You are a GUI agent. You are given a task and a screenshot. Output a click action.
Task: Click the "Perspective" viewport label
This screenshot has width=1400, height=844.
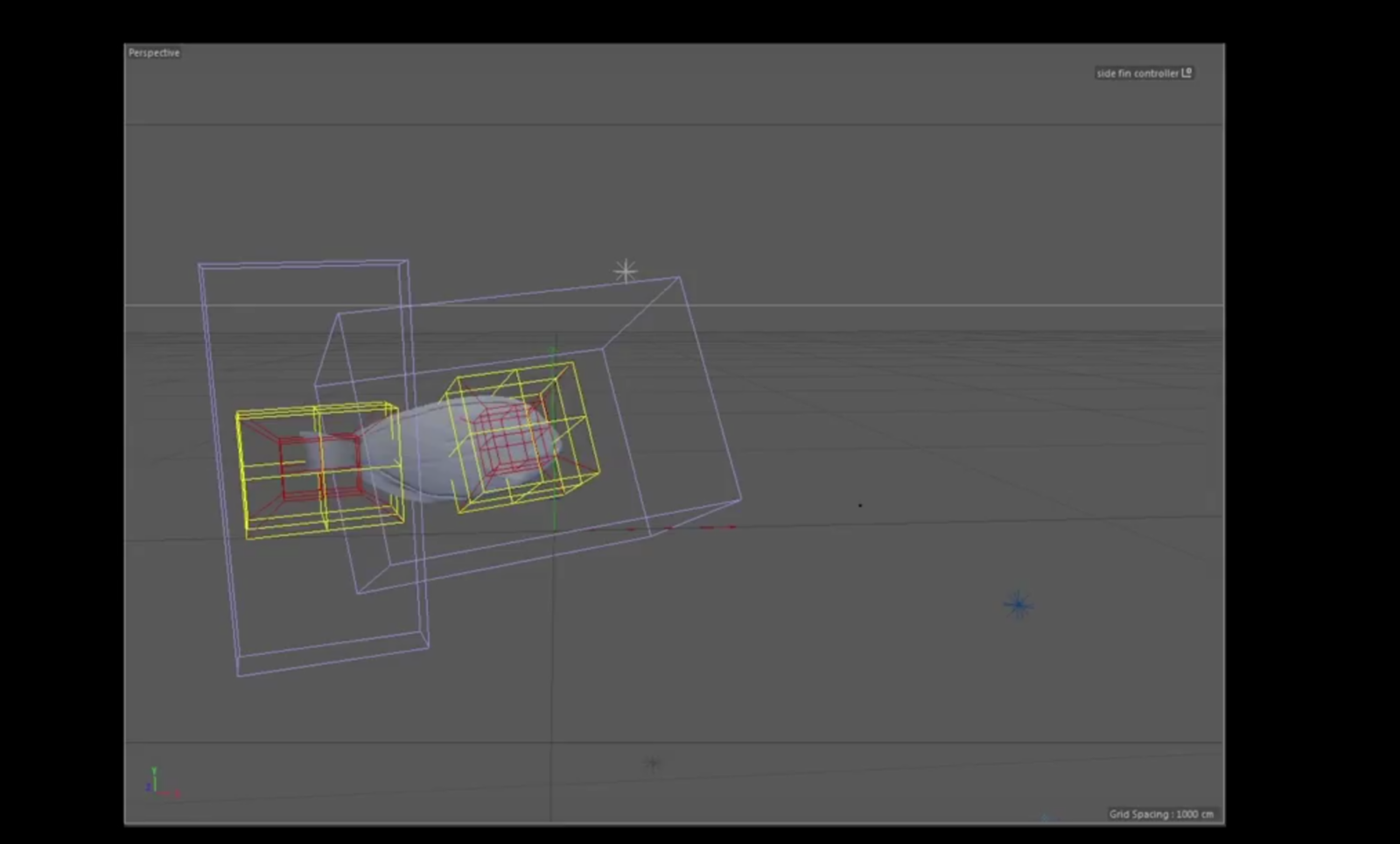point(154,53)
